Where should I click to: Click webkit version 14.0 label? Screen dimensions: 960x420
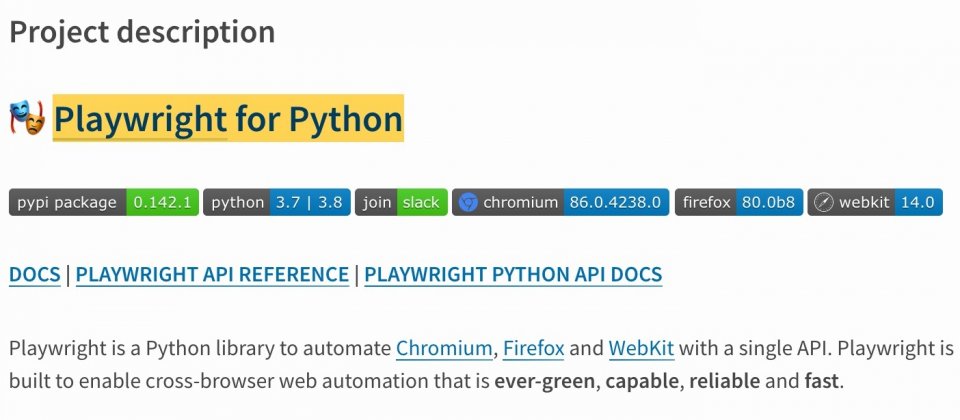tap(918, 202)
